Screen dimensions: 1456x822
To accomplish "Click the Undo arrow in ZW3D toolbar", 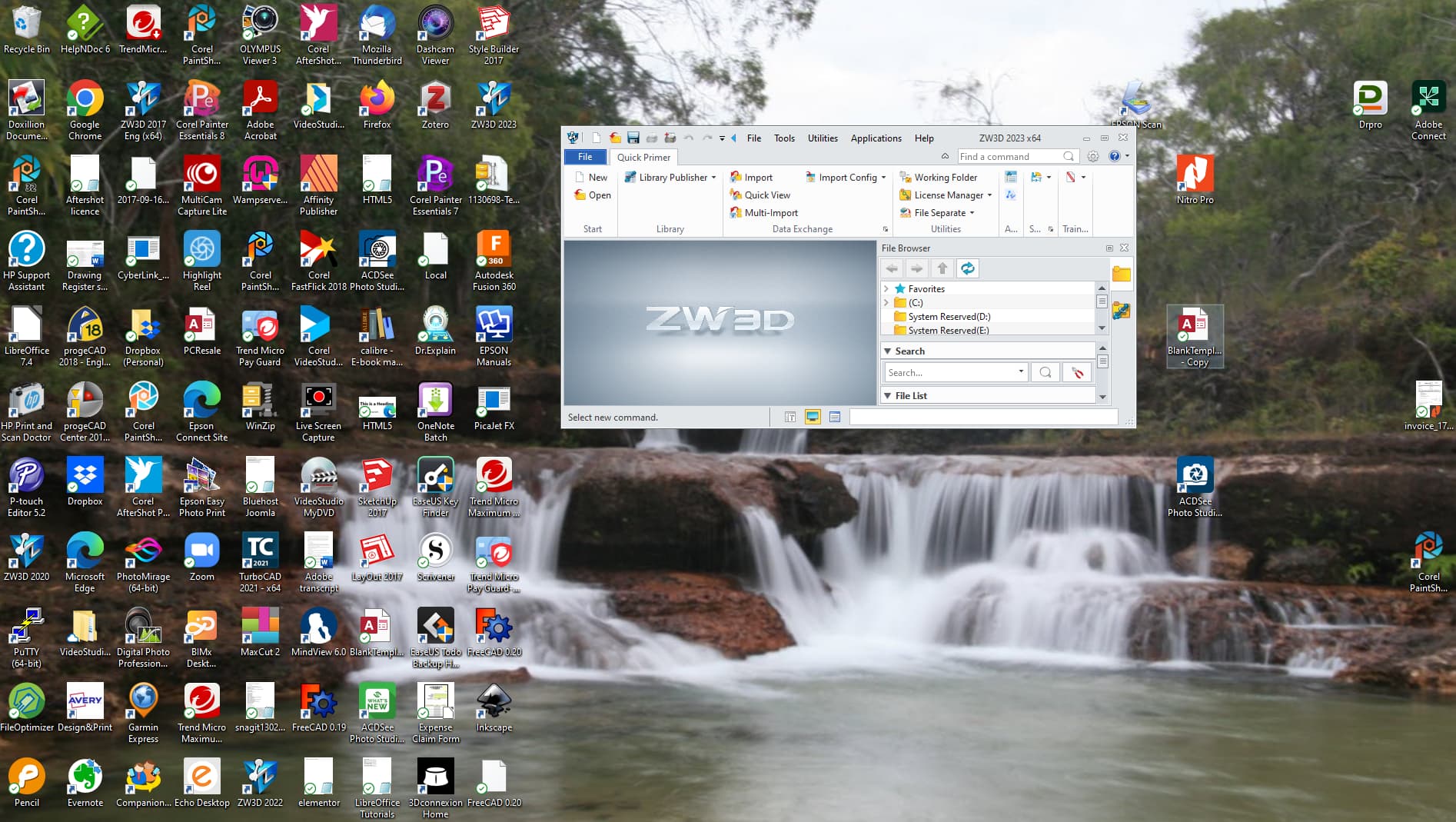I will pyautogui.click(x=689, y=138).
